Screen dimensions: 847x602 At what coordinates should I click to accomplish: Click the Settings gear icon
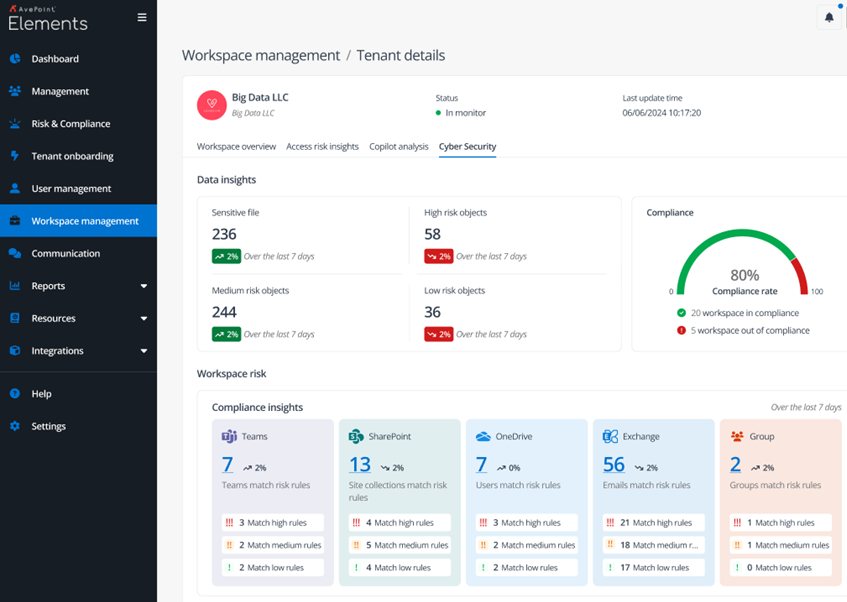[x=15, y=426]
